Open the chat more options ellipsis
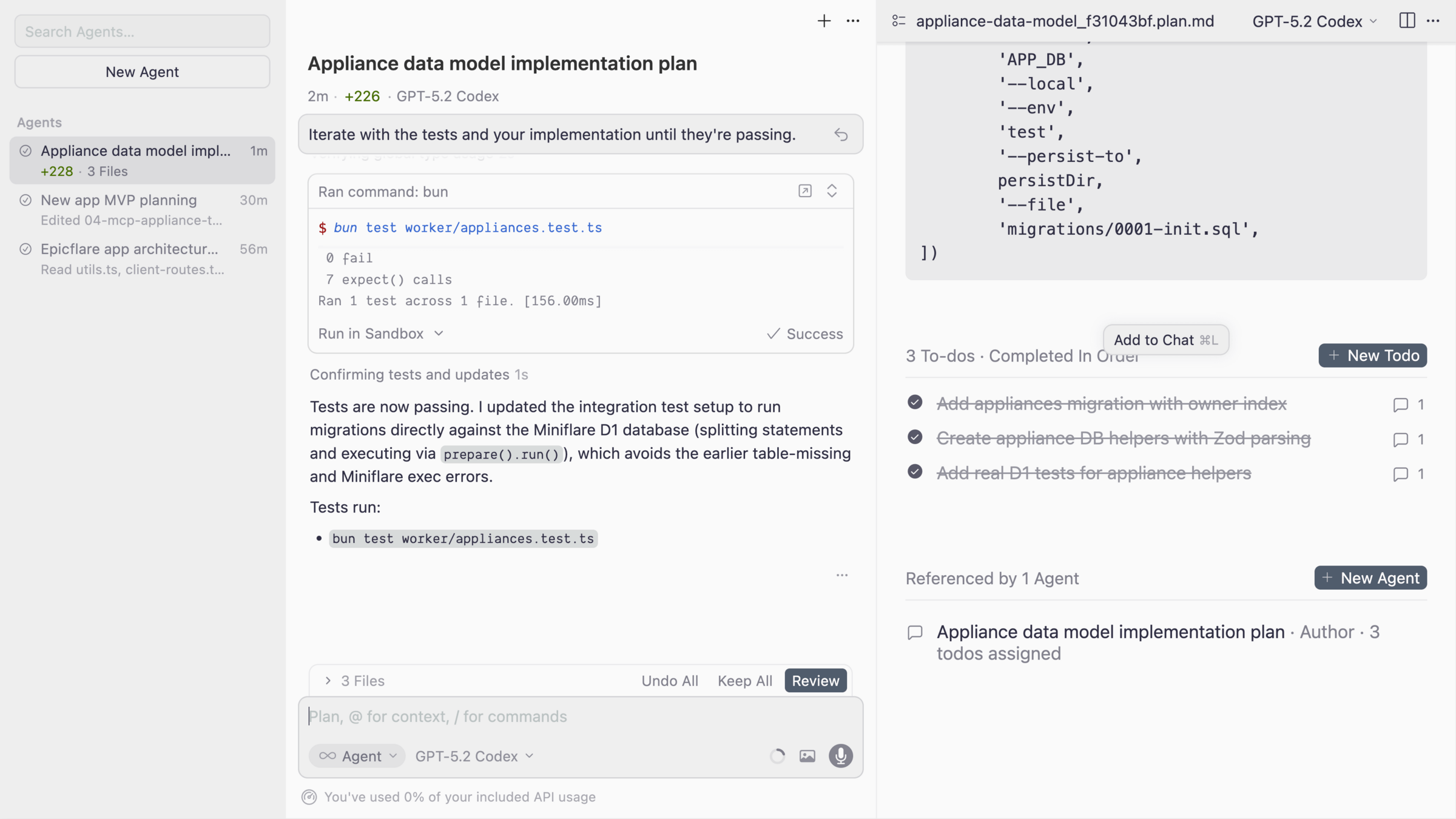Viewport: 1456px width, 819px height. 852,21
